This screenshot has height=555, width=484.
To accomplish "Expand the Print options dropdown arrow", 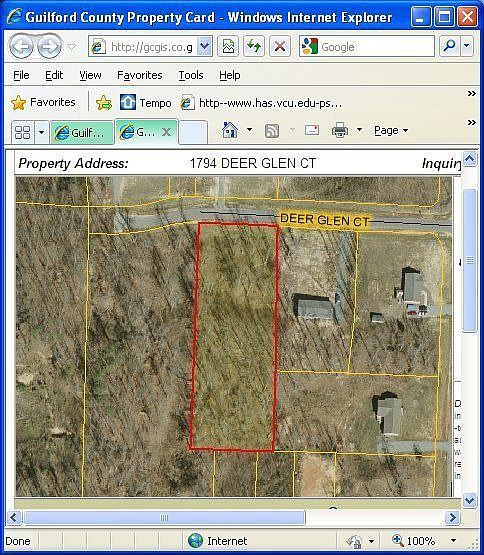I will pos(359,130).
